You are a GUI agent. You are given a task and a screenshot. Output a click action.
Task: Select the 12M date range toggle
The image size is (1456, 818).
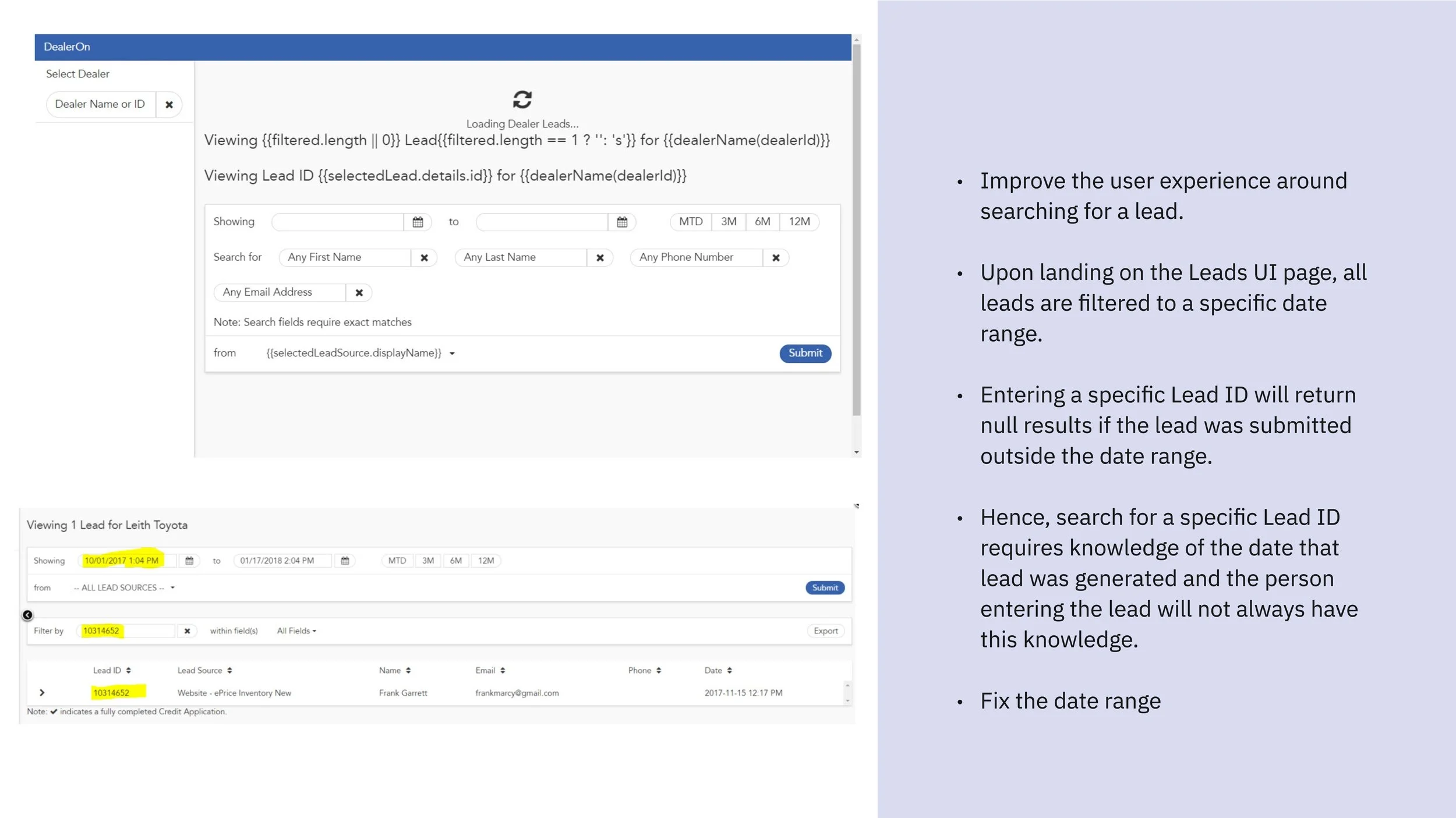(799, 222)
